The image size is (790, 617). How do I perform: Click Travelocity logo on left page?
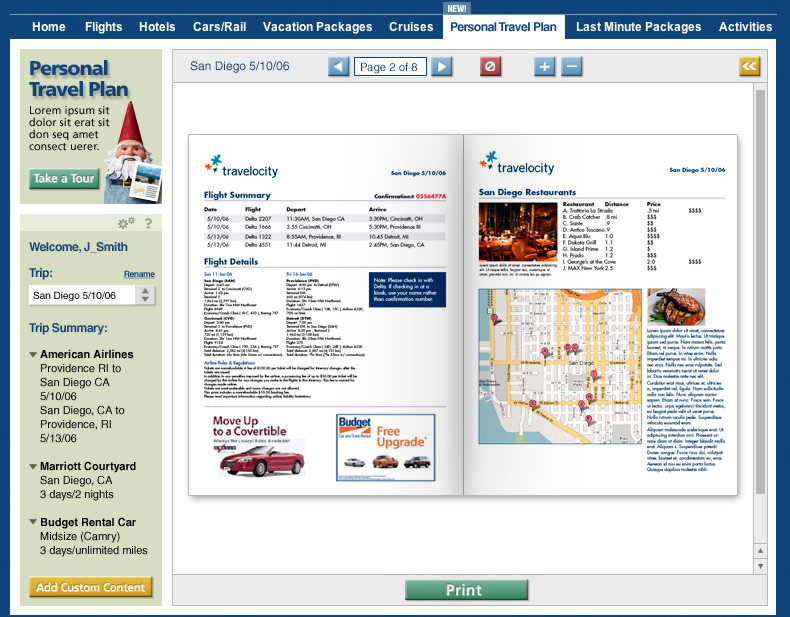[x=241, y=167]
